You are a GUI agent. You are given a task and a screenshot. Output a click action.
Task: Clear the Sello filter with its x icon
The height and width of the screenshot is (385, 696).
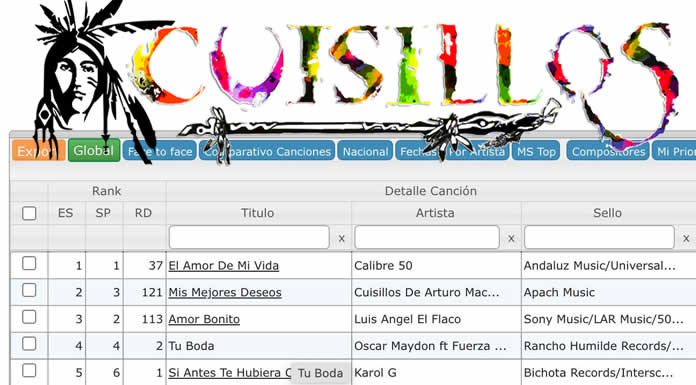pos(686,238)
